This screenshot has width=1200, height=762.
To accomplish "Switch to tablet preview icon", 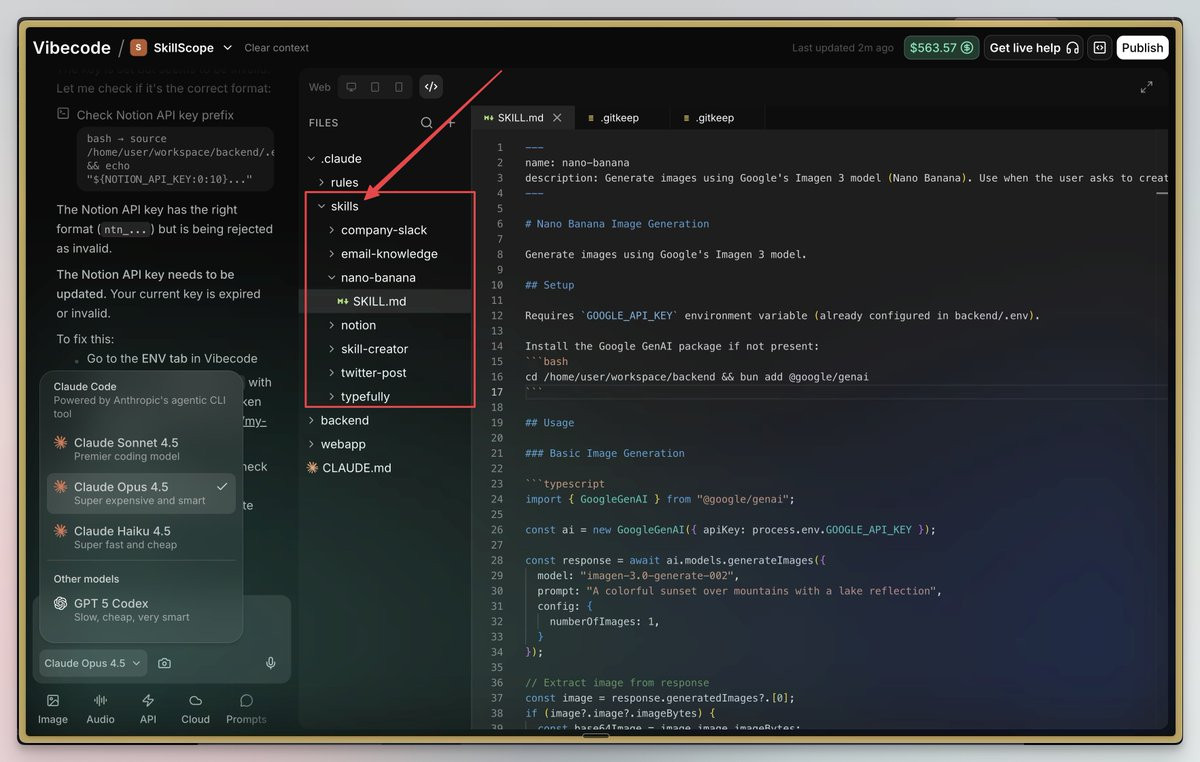I will [x=375, y=87].
